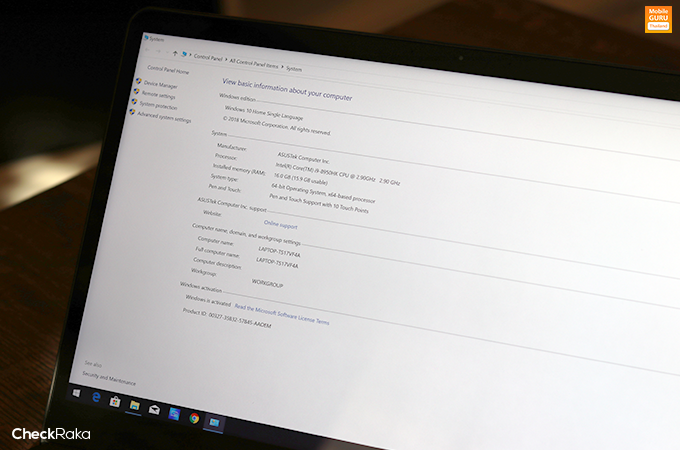The image size is (680, 450).
Task: Click the Up arrow in the navigation bar
Action: coord(176,53)
